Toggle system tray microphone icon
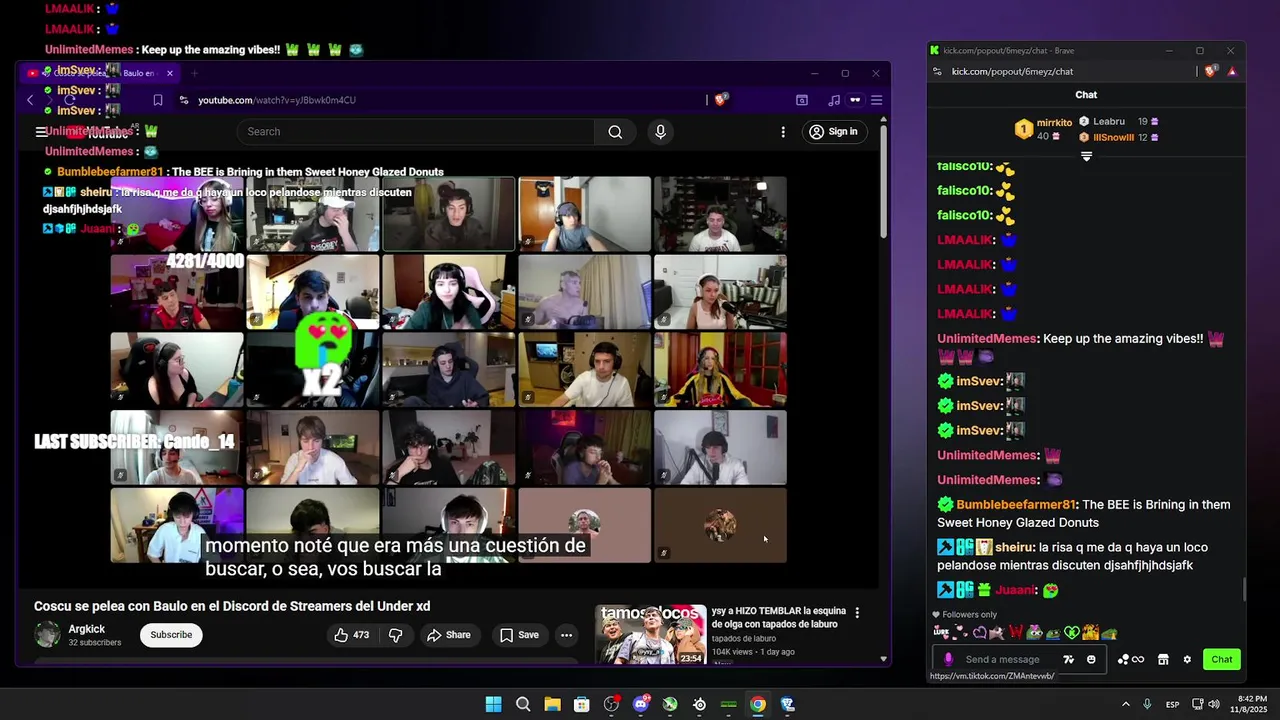The image size is (1280, 720). pos(1147,704)
